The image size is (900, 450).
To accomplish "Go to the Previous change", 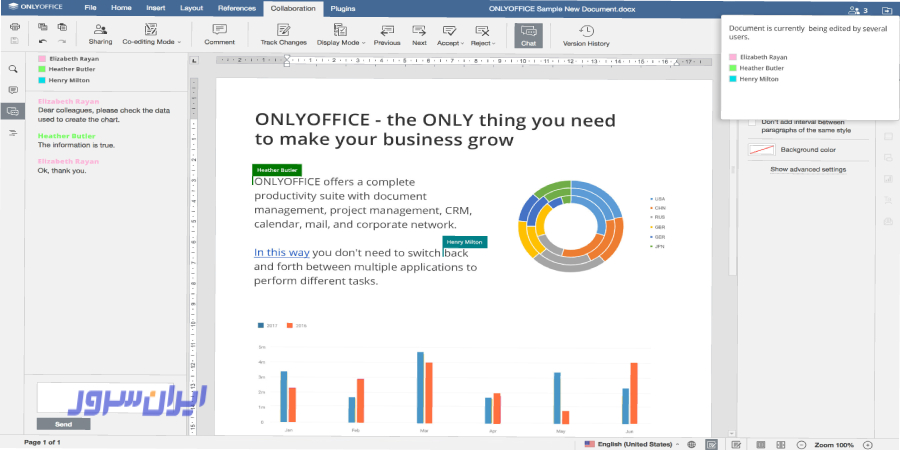I will point(387,34).
